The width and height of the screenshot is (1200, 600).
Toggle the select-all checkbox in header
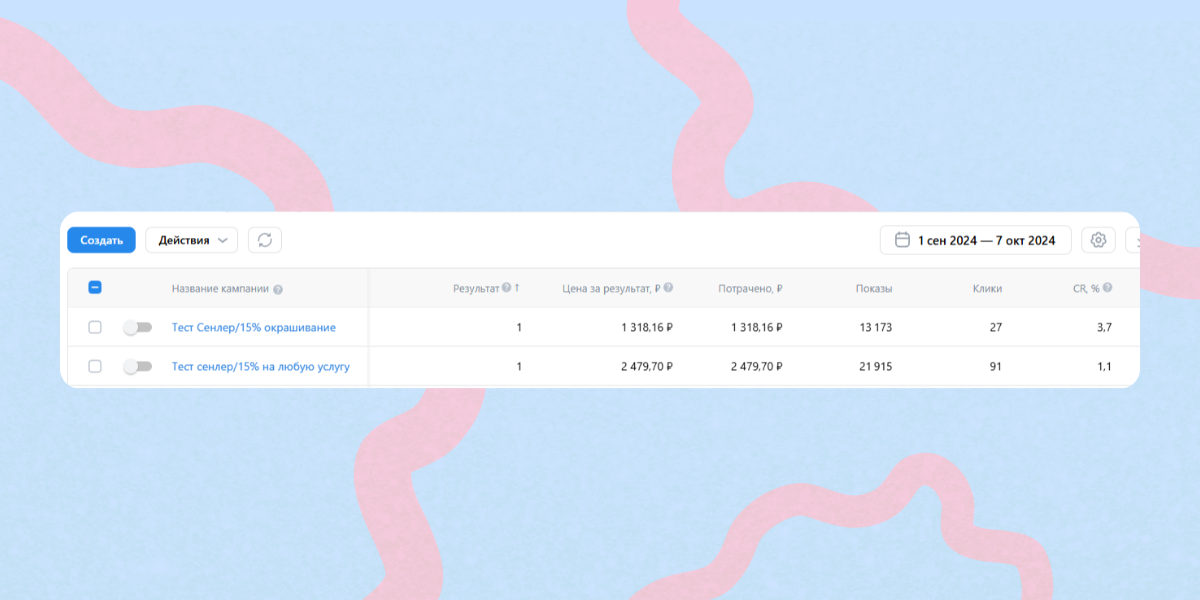point(95,288)
